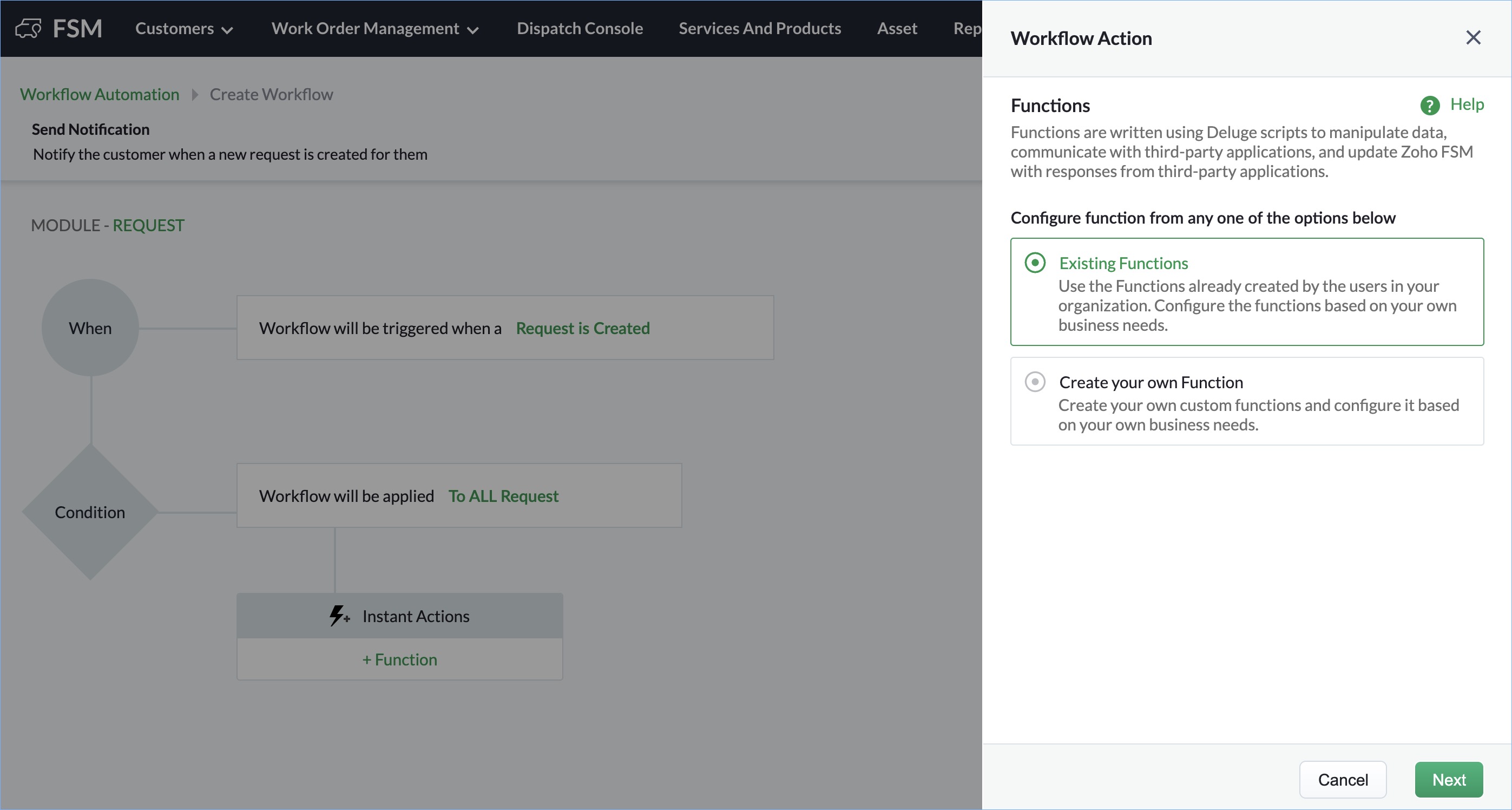Click the Instant Actions lightning bolt icon

[339, 616]
